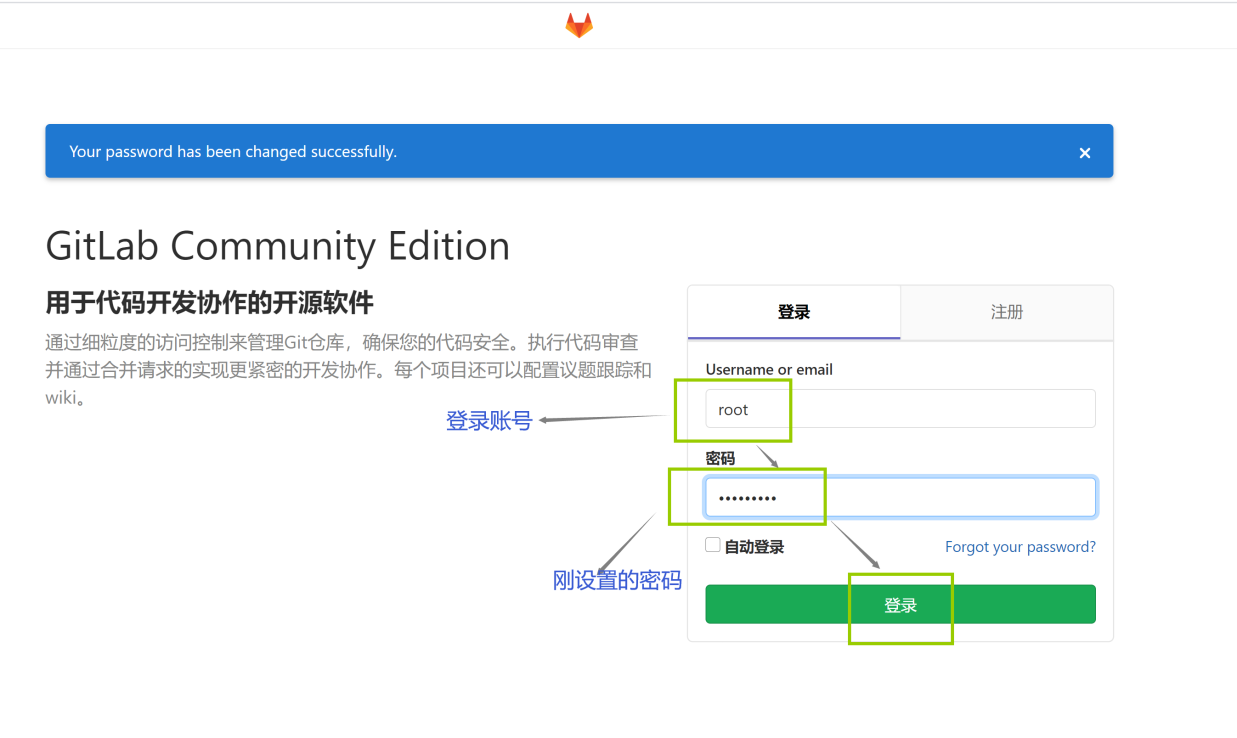Enable the 自动登录 checkbox

click(x=713, y=545)
